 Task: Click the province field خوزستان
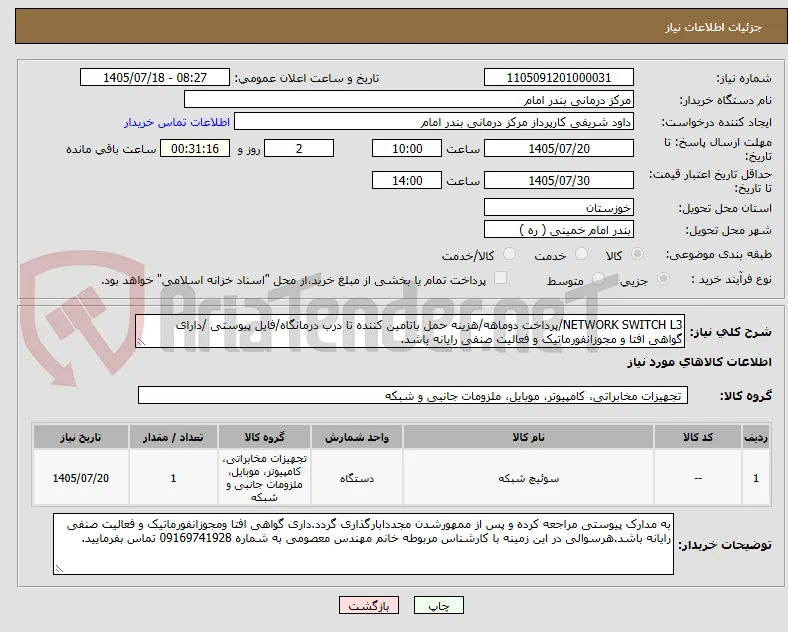tap(558, 207)
